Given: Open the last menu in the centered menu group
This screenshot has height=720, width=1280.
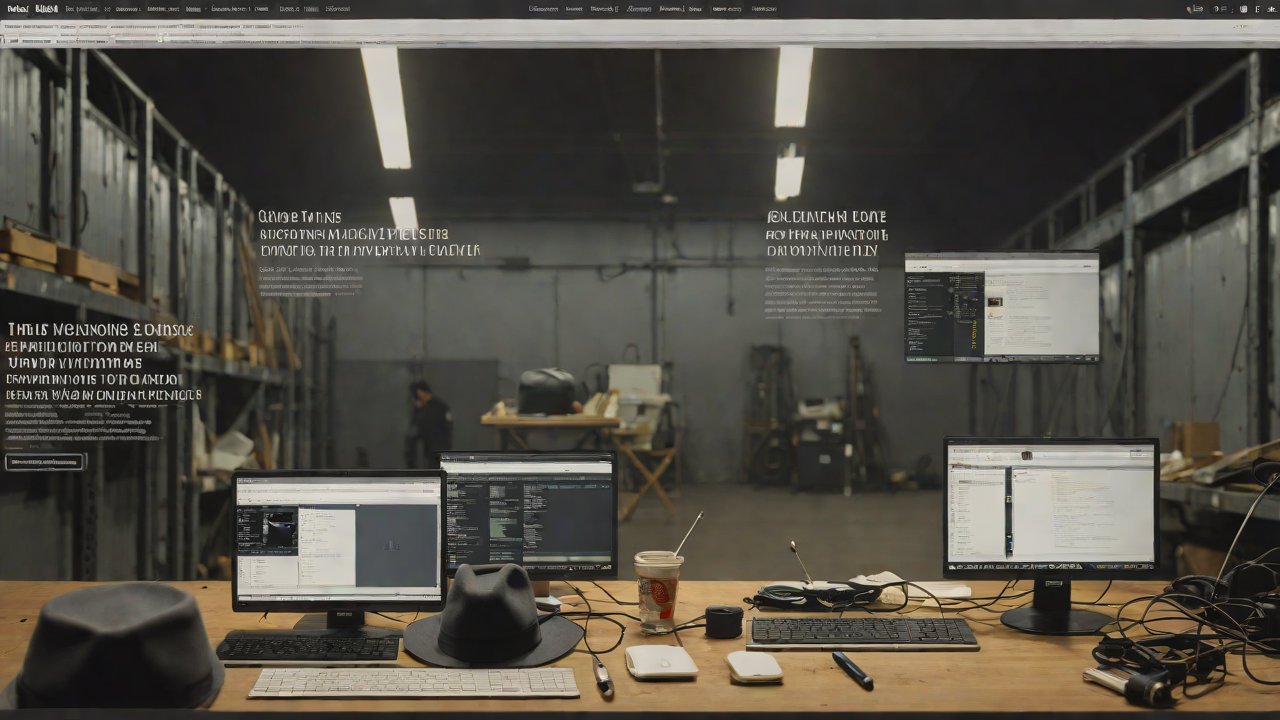Looking at the screenshot, I should click(x=763, y=9).
